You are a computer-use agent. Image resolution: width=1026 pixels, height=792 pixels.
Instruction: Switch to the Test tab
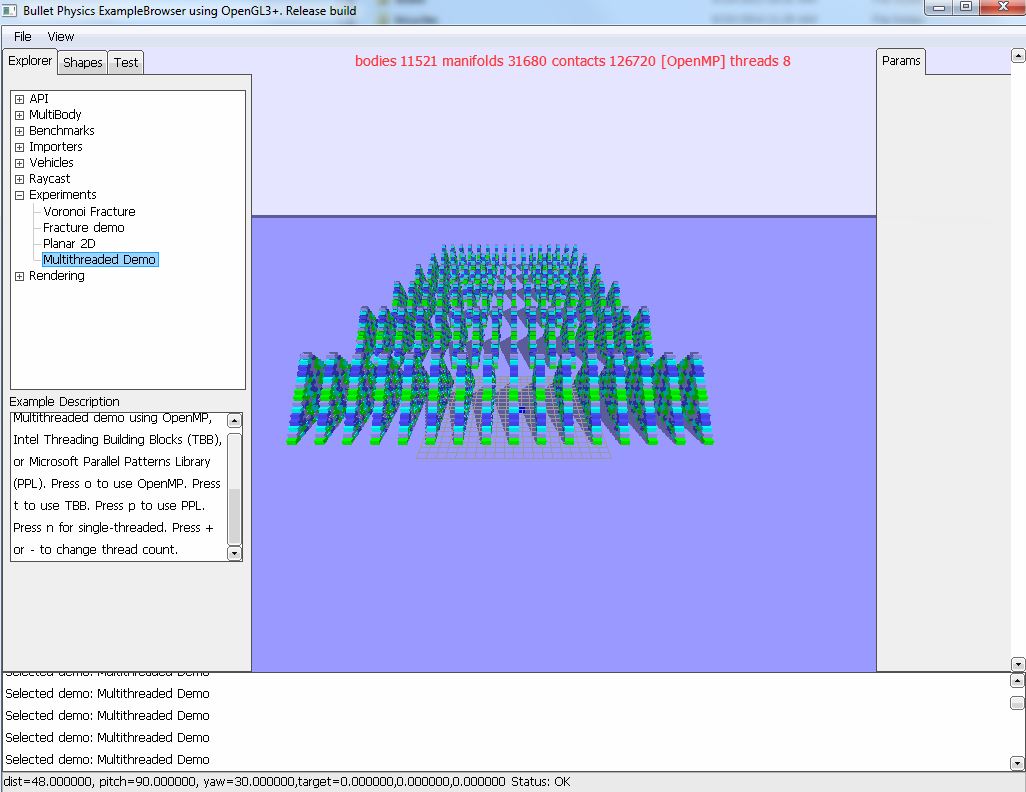point(126,63)
